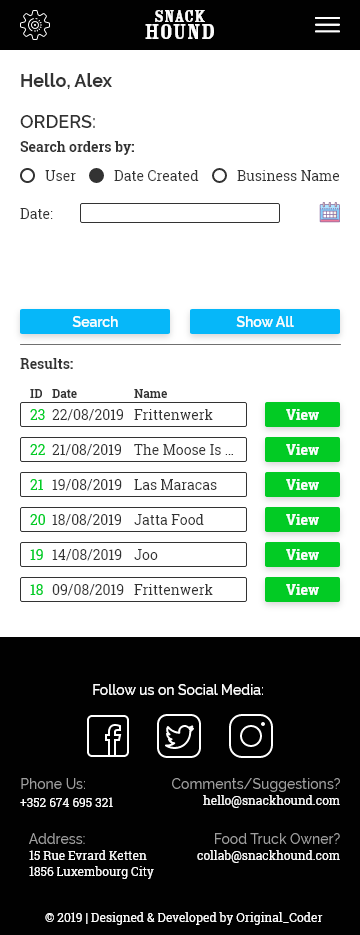Open the hamburger menu
The width and height of the screenshot is (360, 935).
(x=327, y=25)
